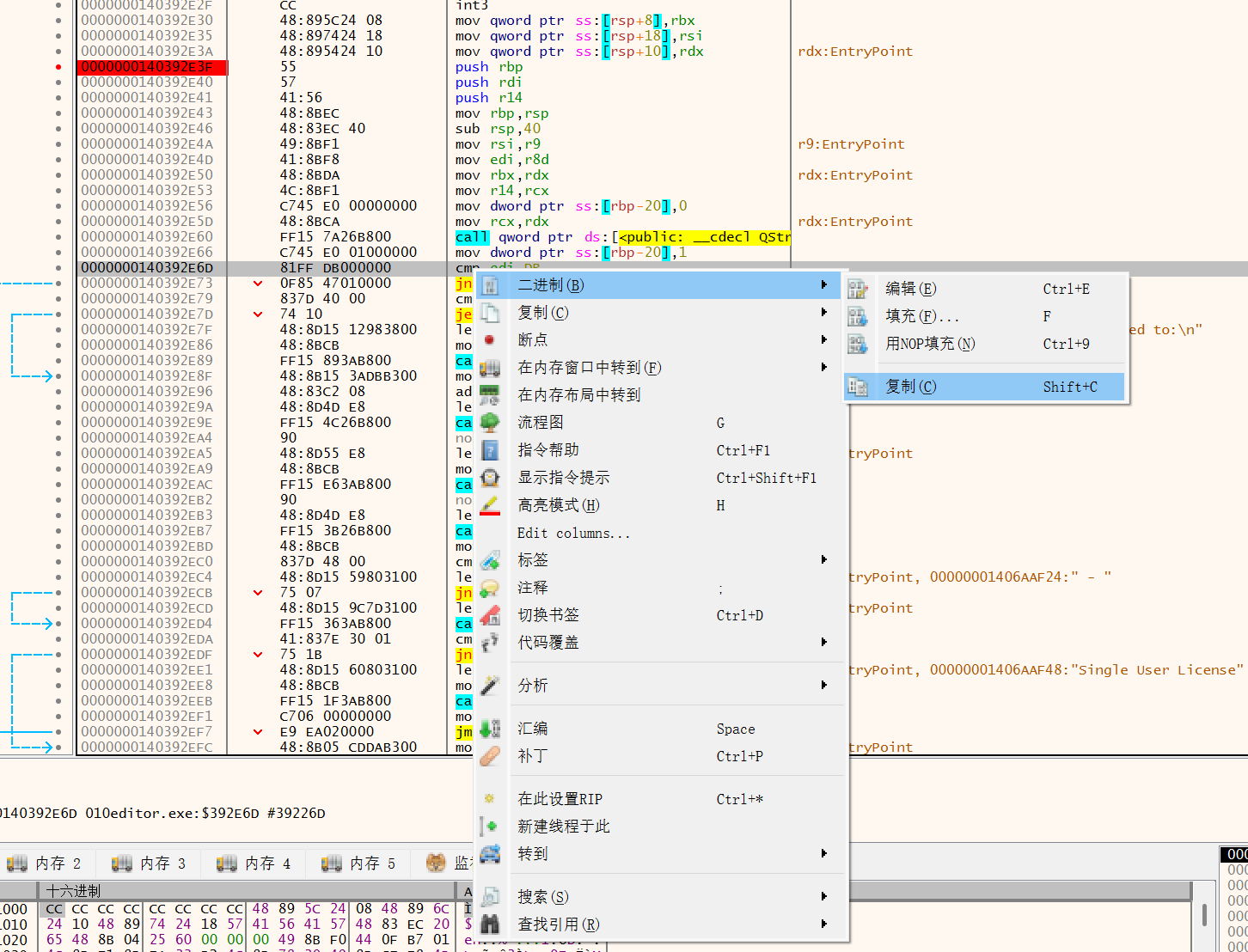Click the highlight mode marker icon
This screenshot has height=952, width=1248.
(x=490, y=505)
